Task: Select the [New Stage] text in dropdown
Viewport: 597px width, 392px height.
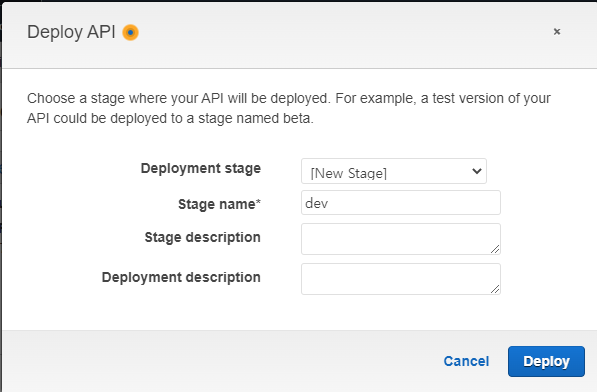Action: (349, 173)
